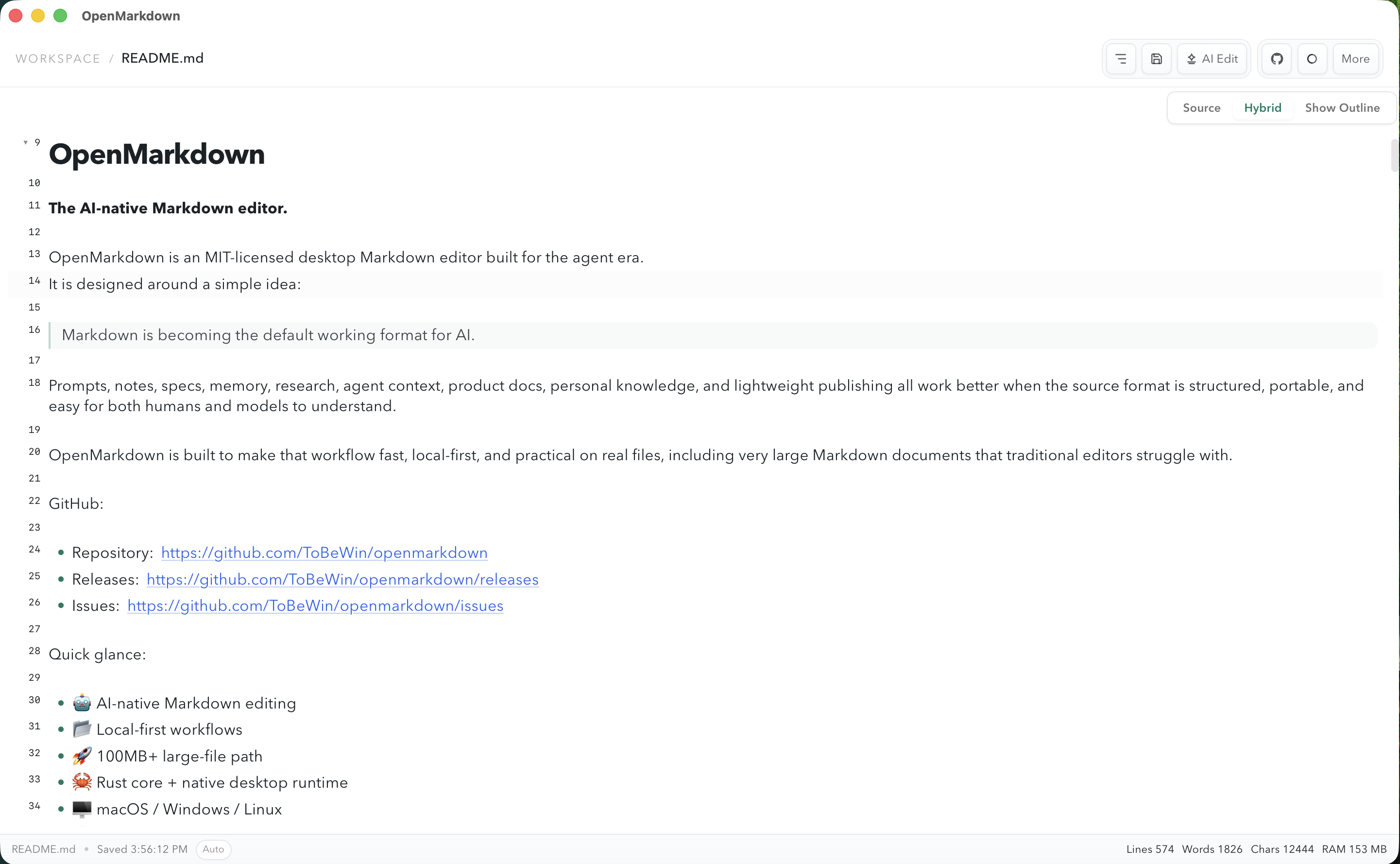1400x864 pixels.
Task: Collapse the OpenMarkdown heading disclosure triangle
Action: (x=26, y=142)
